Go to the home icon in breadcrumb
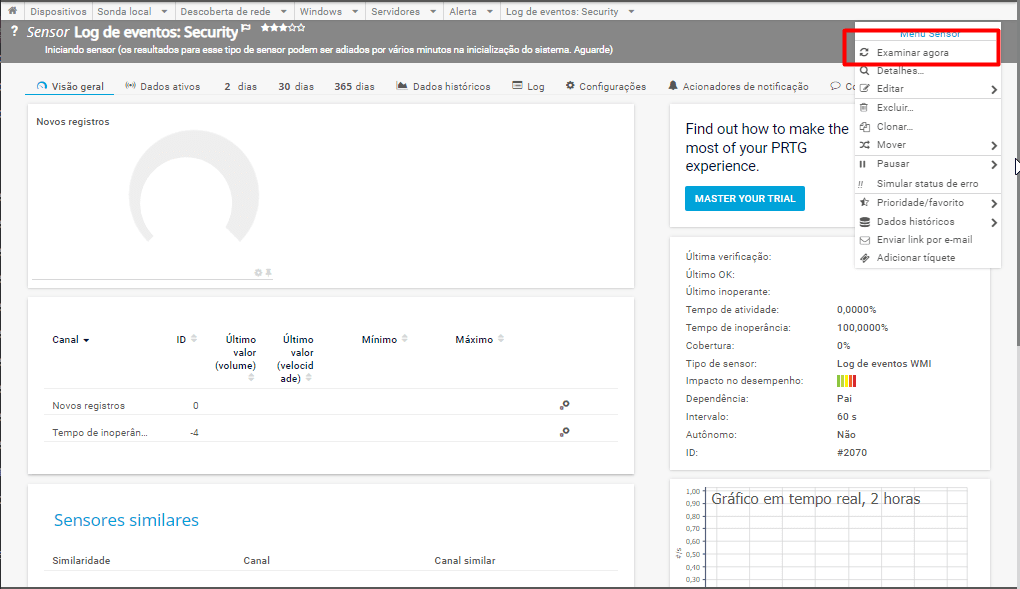The height and width of the screenshot is (589, 1020). pos(12,10)
